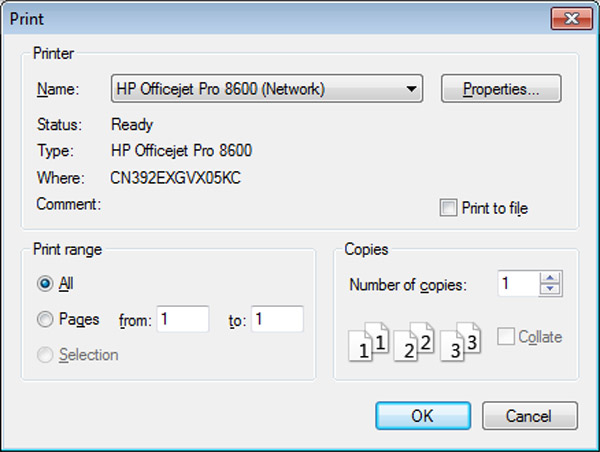Click the pages 'from' input field
The height and width of the screenshot is (452, 600).
[183, 319]
